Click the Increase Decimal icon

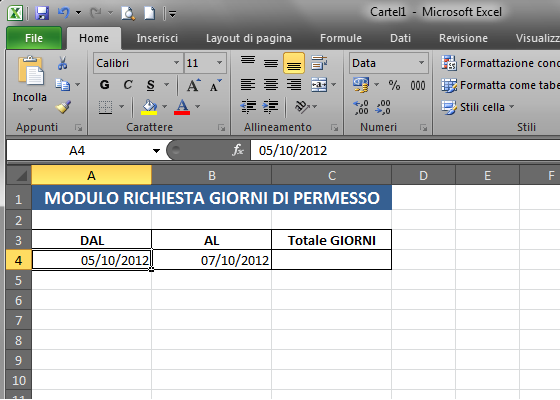tap(361, 107)
